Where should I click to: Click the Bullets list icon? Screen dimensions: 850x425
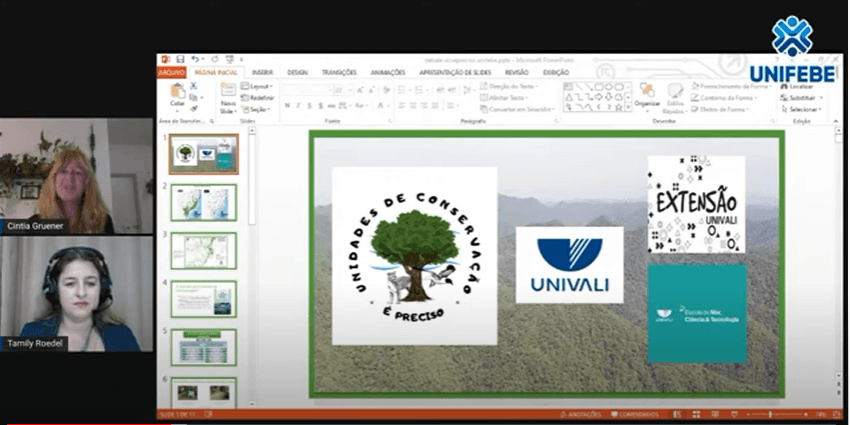(x=402, y=90)
